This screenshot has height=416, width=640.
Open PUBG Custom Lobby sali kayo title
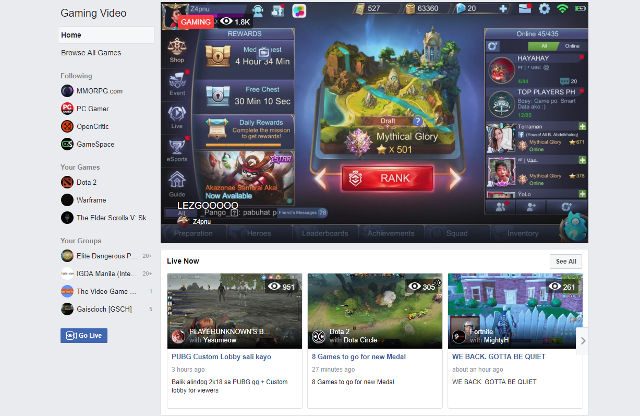click(221, 356)
